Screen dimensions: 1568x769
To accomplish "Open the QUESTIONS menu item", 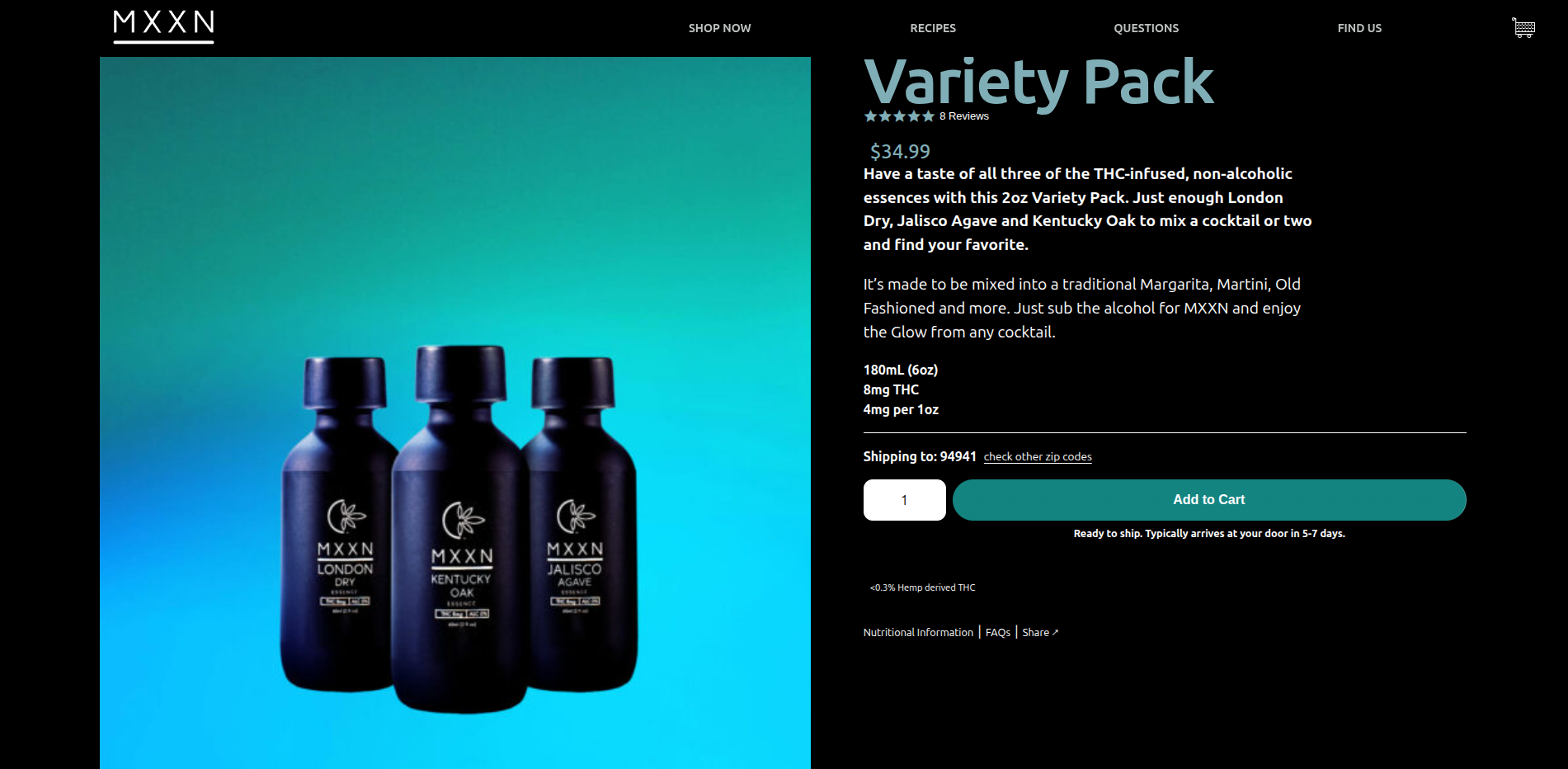I will pyautogui.click(x=1146, y=28).
